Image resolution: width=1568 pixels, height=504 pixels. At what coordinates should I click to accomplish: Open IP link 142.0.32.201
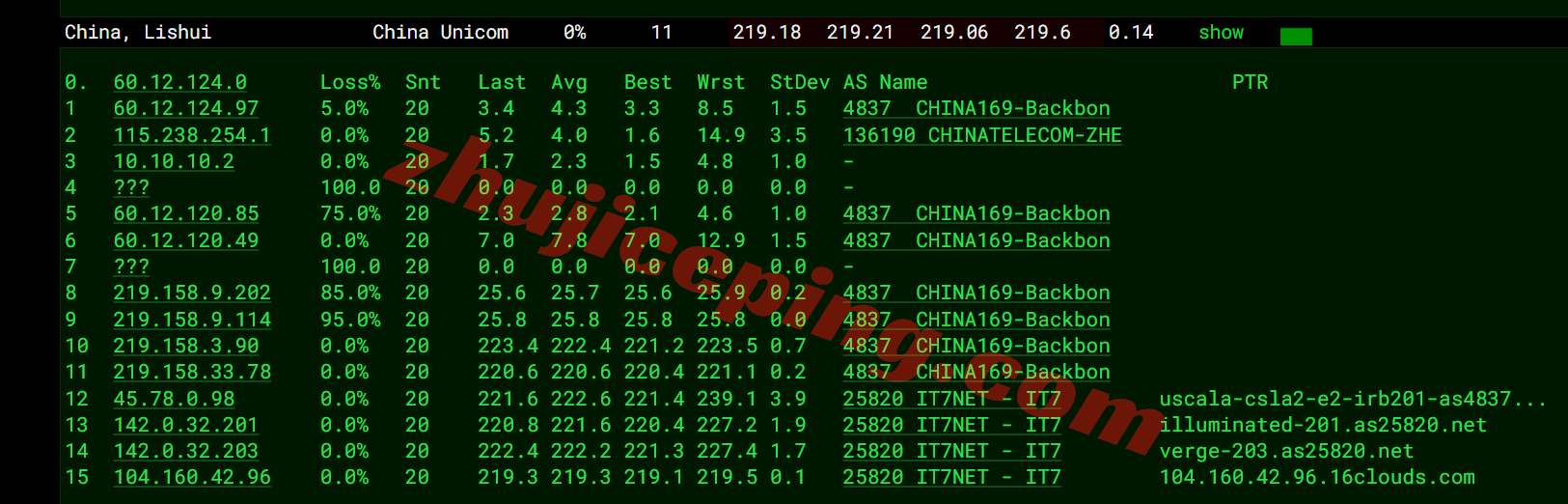[186, 425]
